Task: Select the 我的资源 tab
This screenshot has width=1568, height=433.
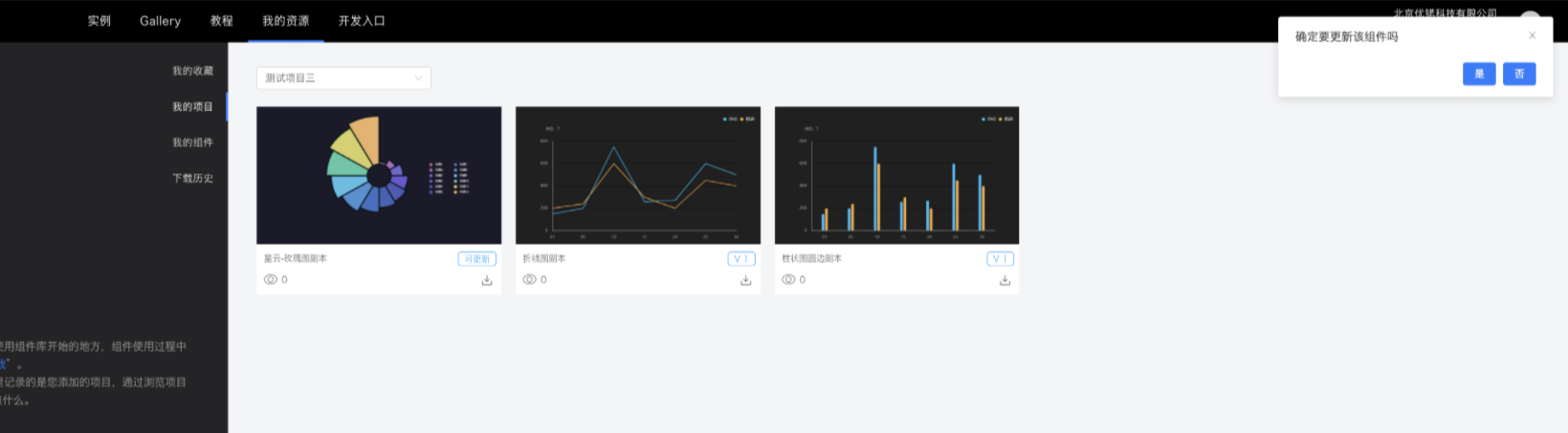Action: (286, 20)
